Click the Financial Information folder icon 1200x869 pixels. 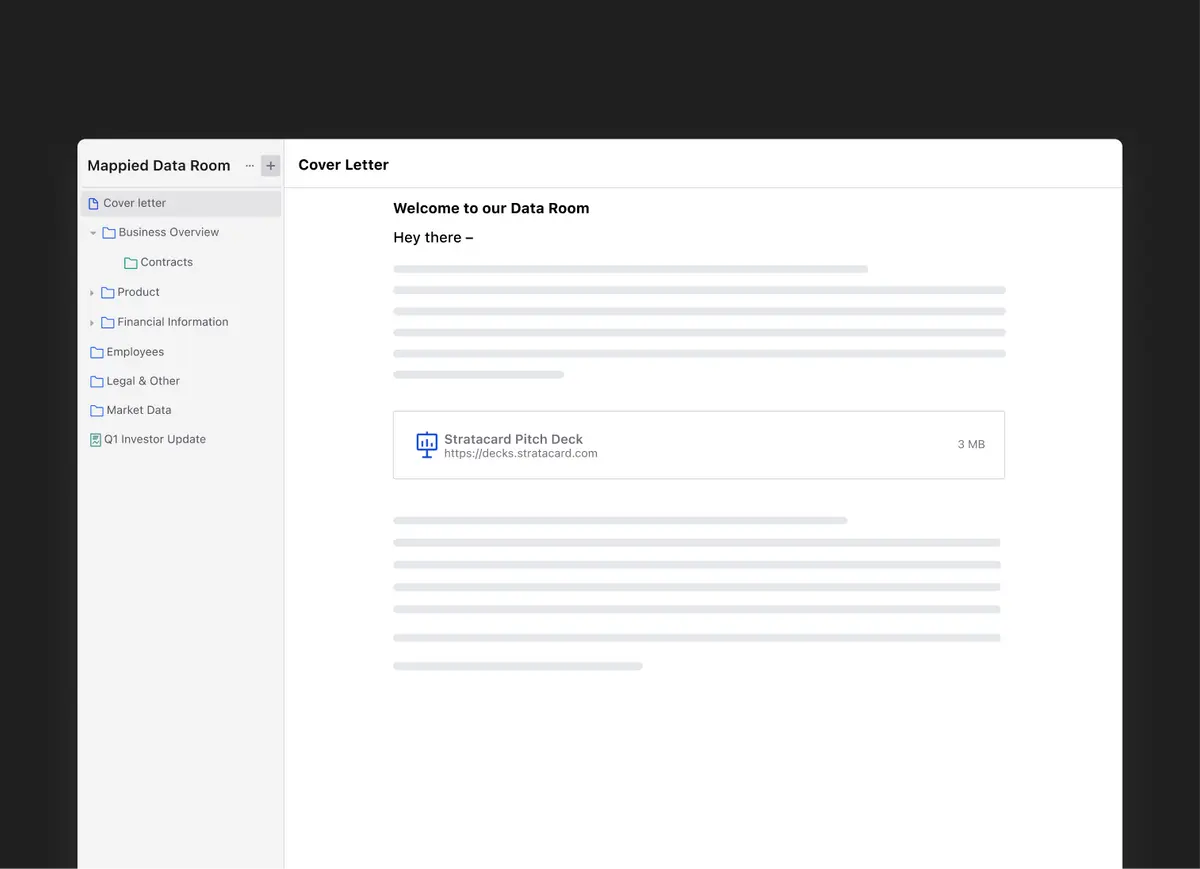pyautogui.click(x=108, y=322)
